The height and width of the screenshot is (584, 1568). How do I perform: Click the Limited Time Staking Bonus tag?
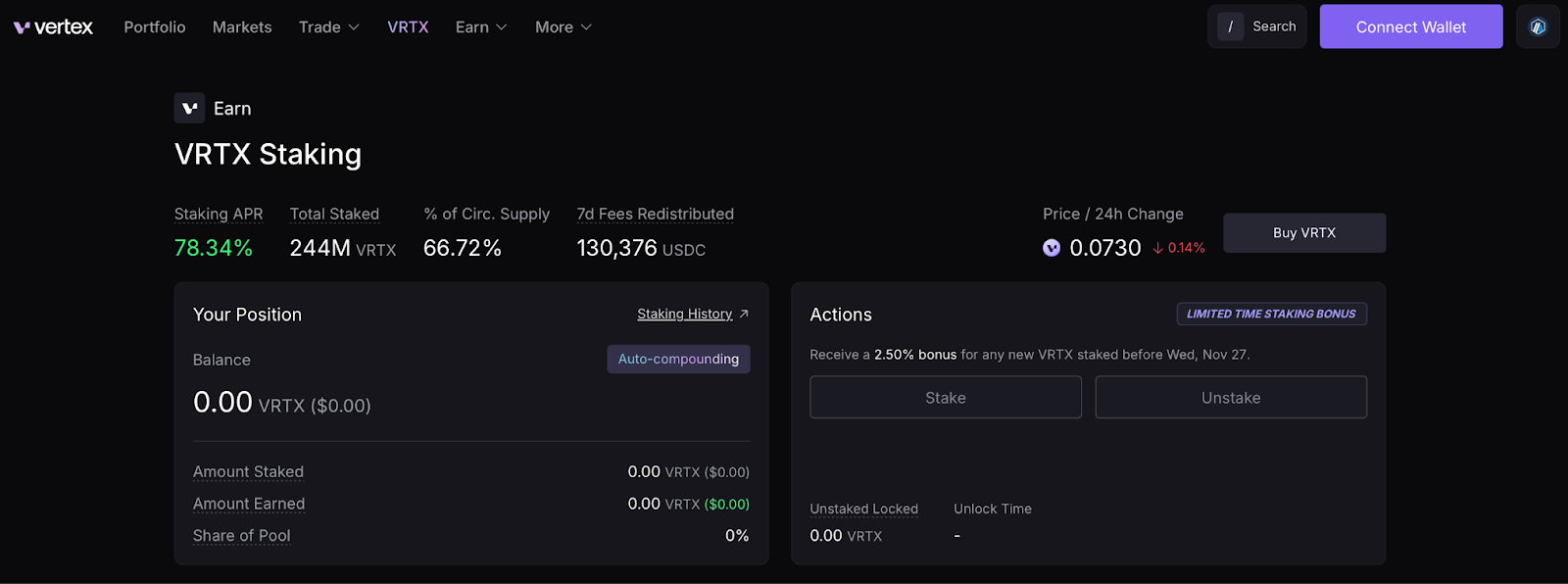coord(1271,315)
